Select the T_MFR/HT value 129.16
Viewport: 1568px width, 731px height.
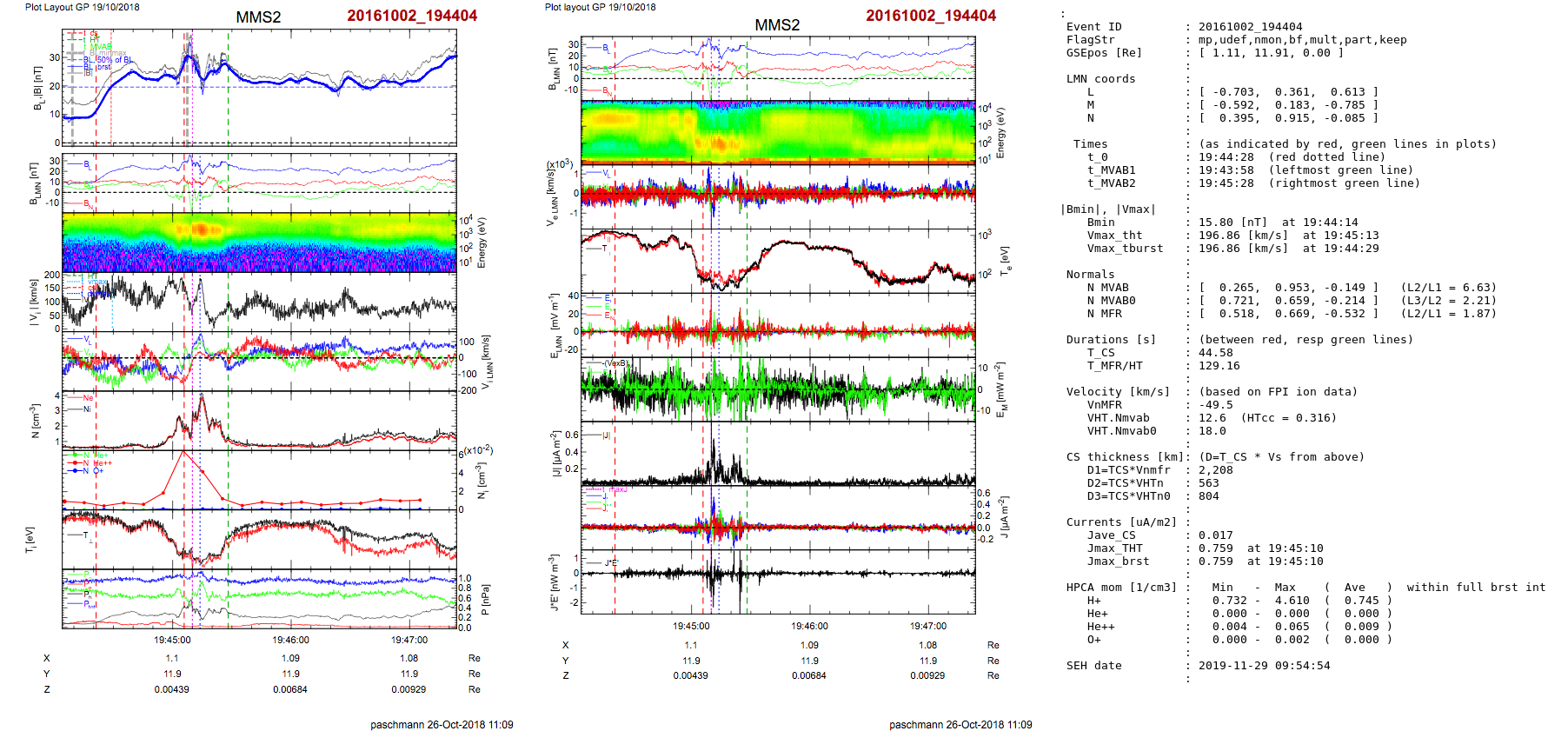point(1219,366)
